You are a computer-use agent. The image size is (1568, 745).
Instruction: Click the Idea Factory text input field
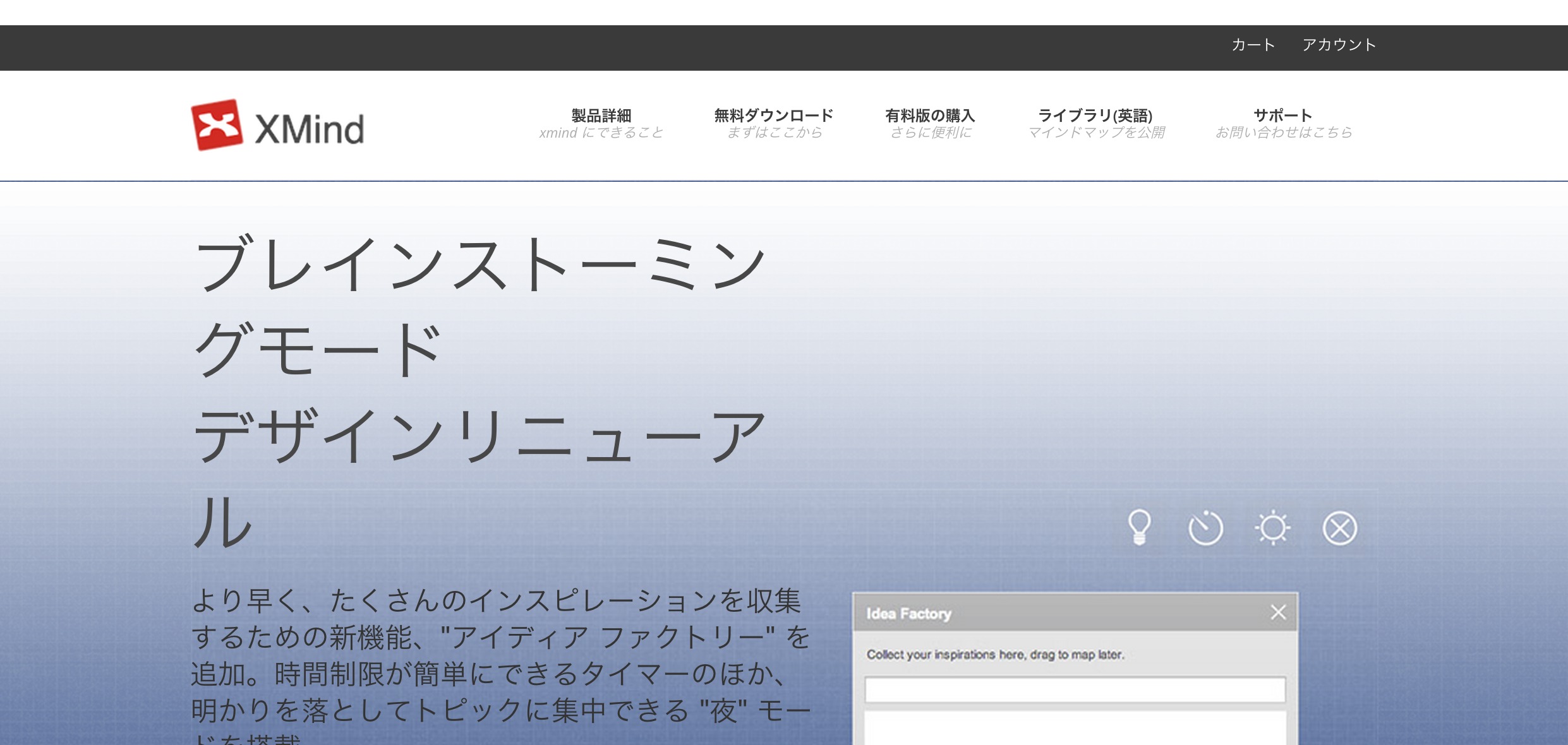pyautogui.click(x=1075, y=689)
